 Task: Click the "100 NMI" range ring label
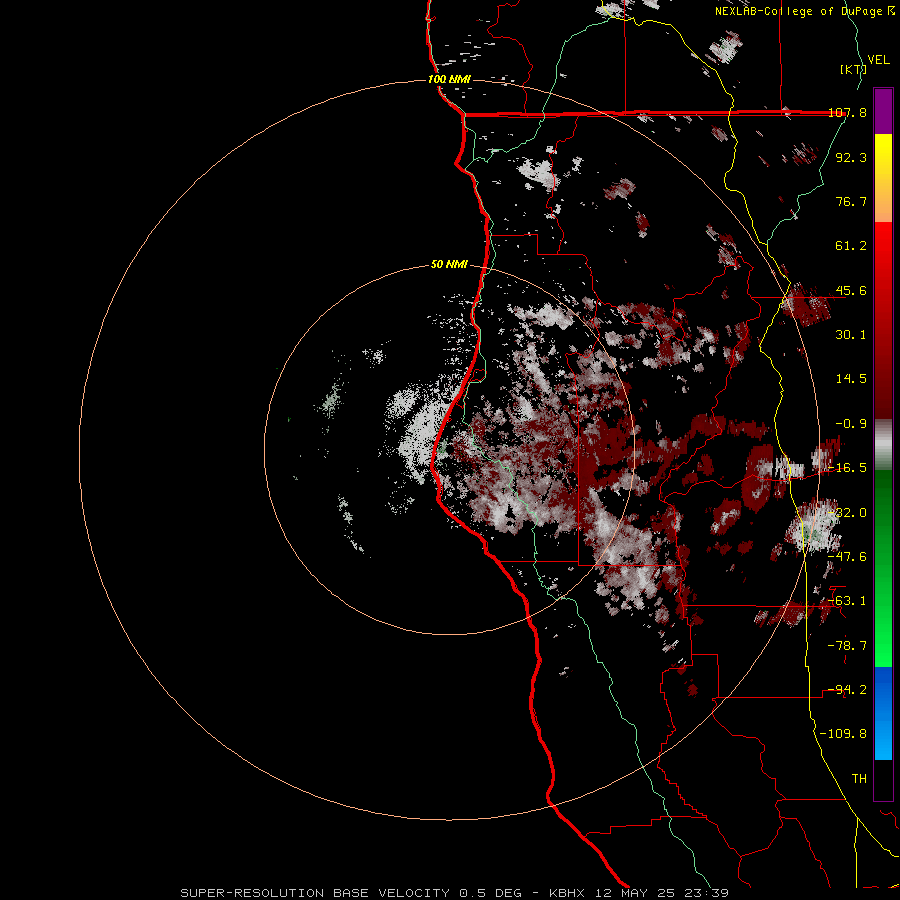click(449, 79)
